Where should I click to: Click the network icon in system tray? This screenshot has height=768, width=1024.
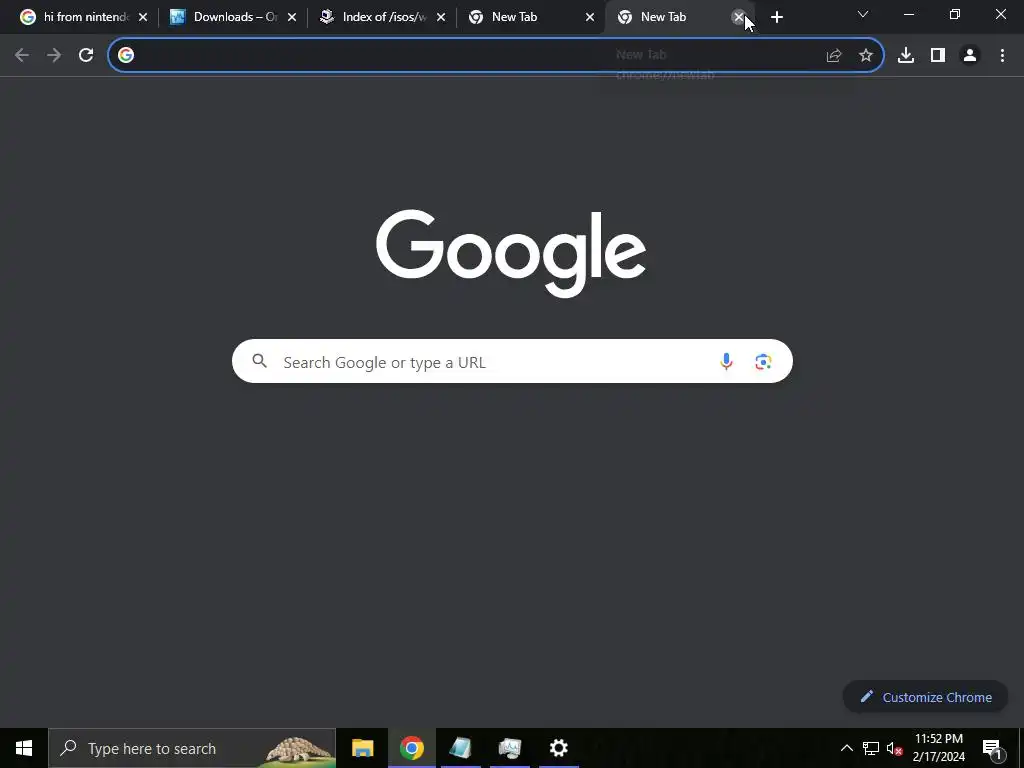click(871, 748)
